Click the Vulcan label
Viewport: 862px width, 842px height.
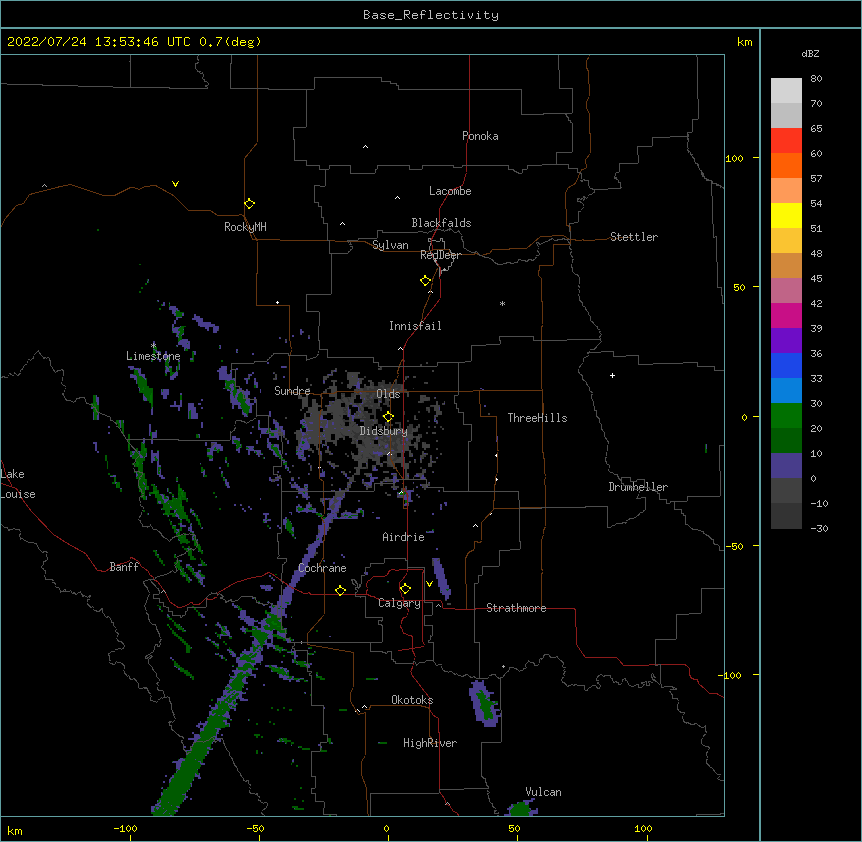[543, 792]
